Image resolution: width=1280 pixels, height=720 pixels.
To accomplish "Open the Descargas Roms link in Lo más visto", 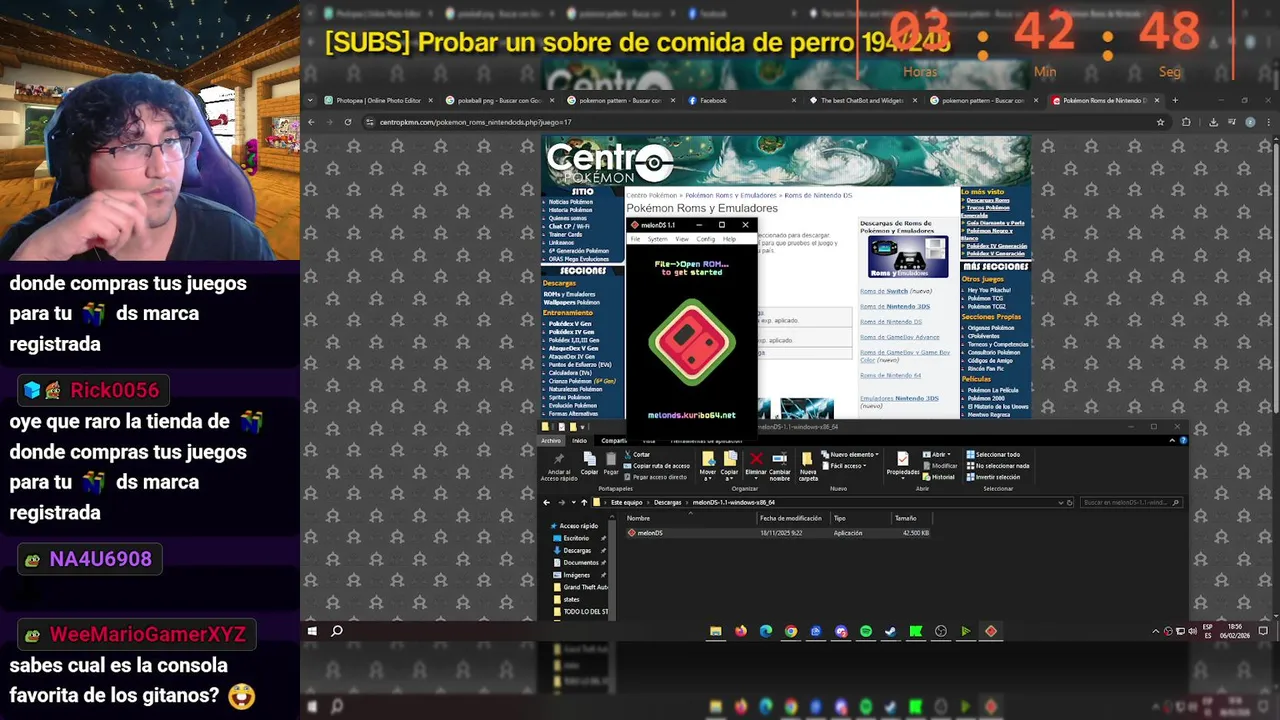I will click(x=988, y=200).
